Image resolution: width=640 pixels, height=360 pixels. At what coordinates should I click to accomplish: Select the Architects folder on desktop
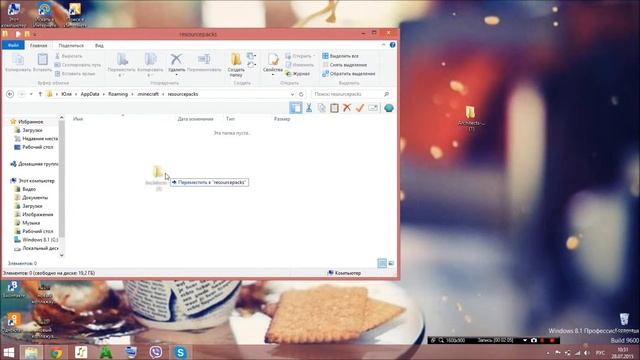click(471, 118)
